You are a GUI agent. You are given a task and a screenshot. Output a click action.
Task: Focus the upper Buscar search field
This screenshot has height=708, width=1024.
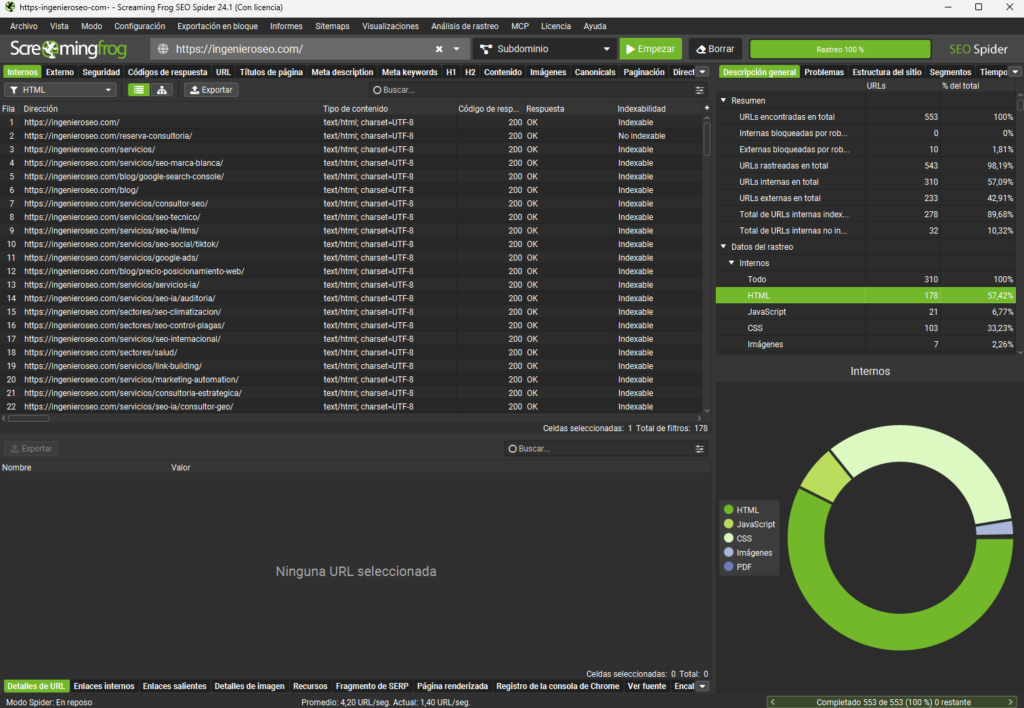532,90
